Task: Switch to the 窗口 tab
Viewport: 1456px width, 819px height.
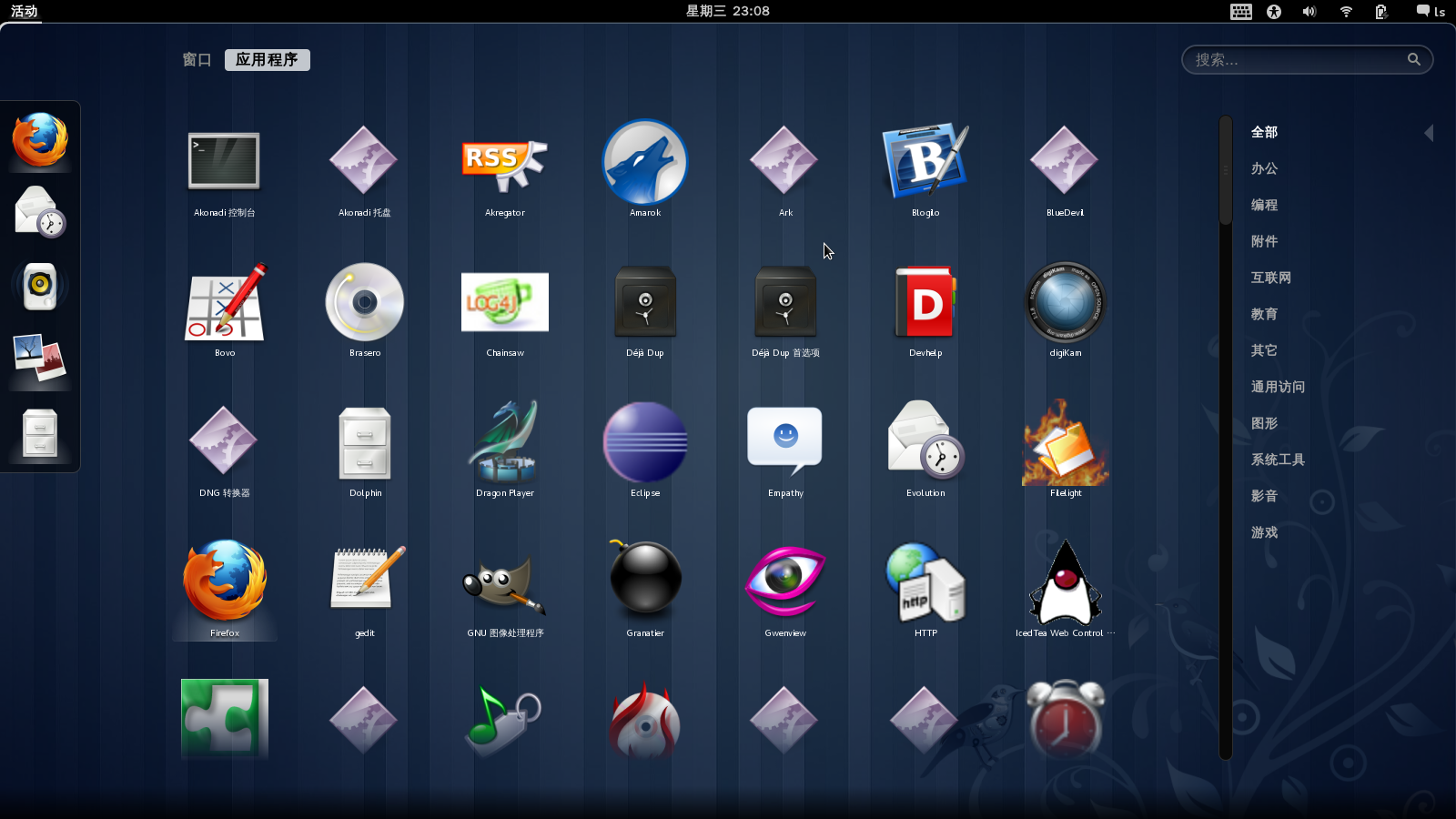Action: coord(197,60)
